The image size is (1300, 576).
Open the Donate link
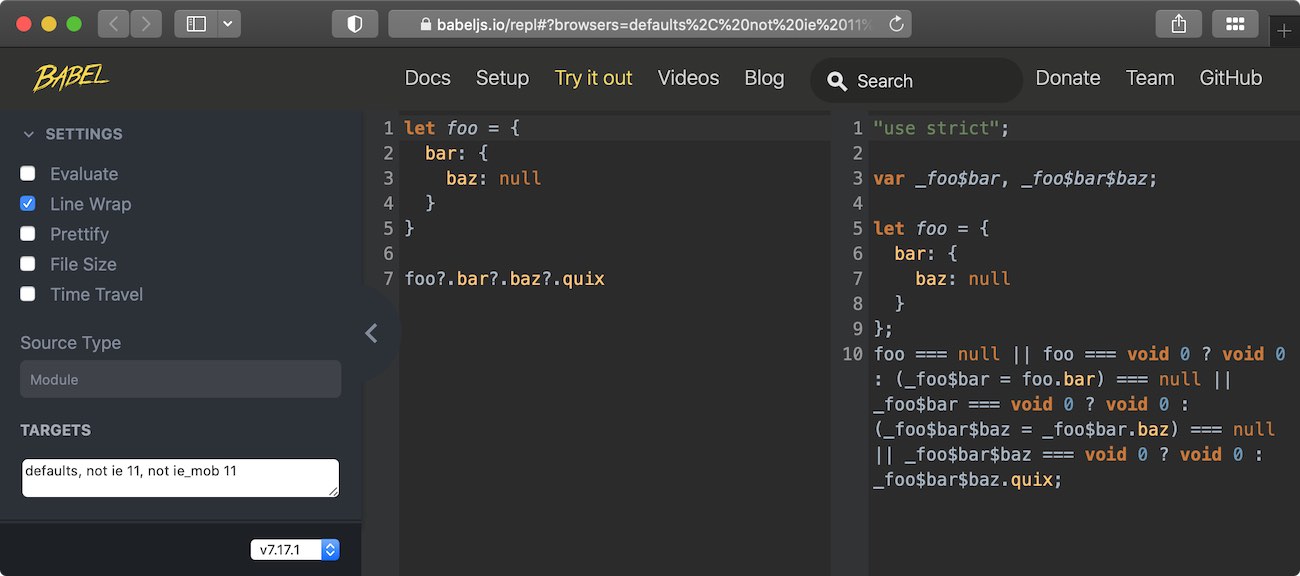(1068, 78)
